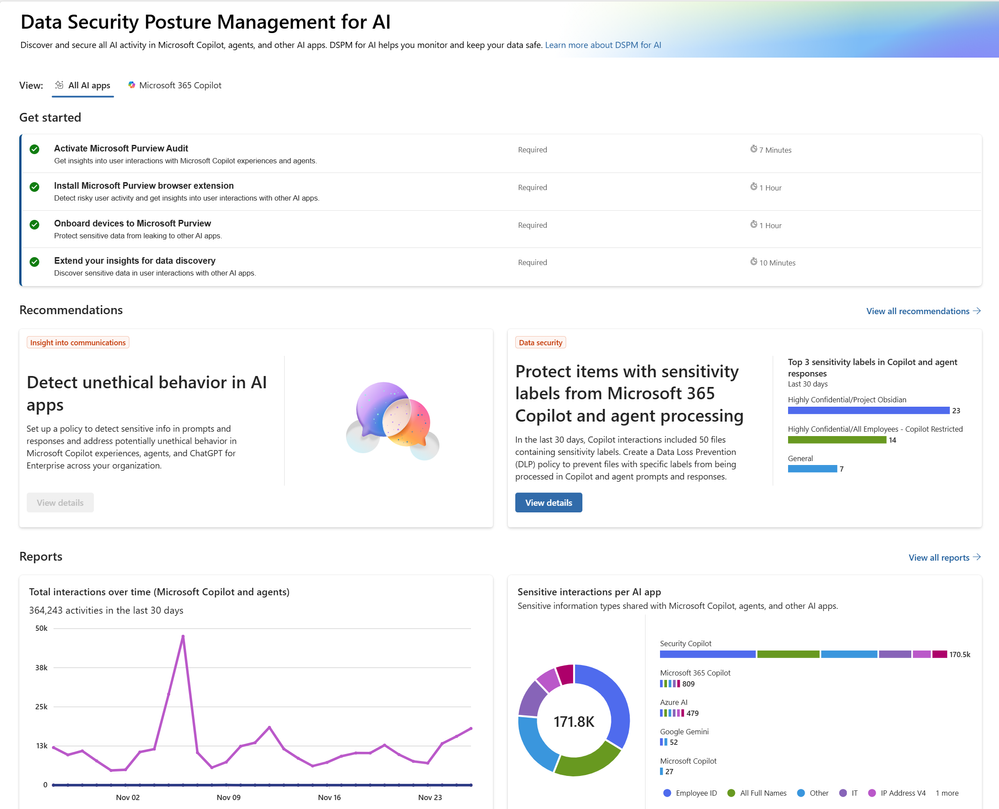
Task: Toggle All Full Names green legend swatch
Action: coord(731,793)
